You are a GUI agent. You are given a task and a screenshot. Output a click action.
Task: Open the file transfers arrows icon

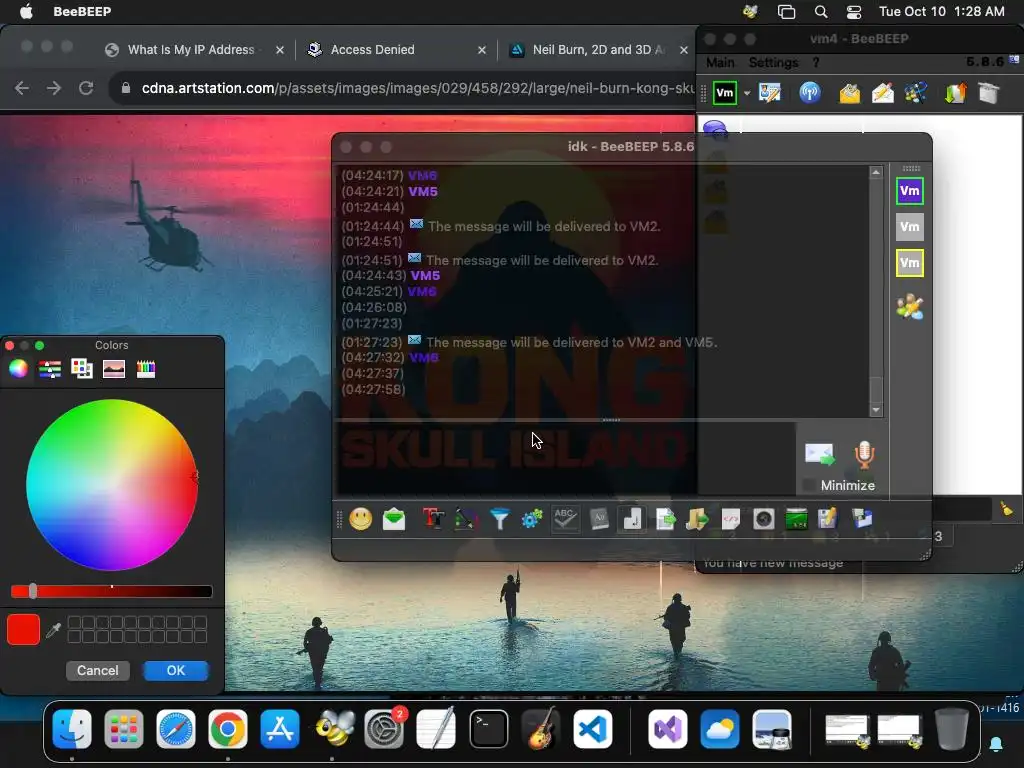click(955, 93)
